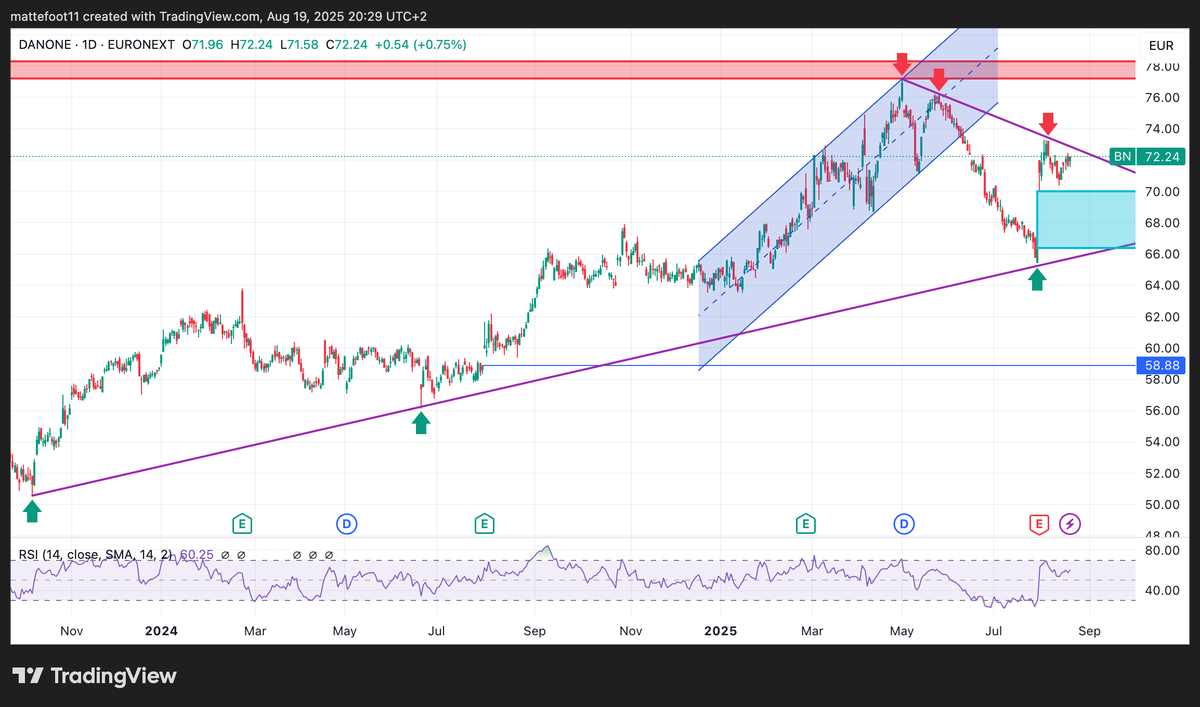Select the blue parallel channel drawing

[848, 200]
